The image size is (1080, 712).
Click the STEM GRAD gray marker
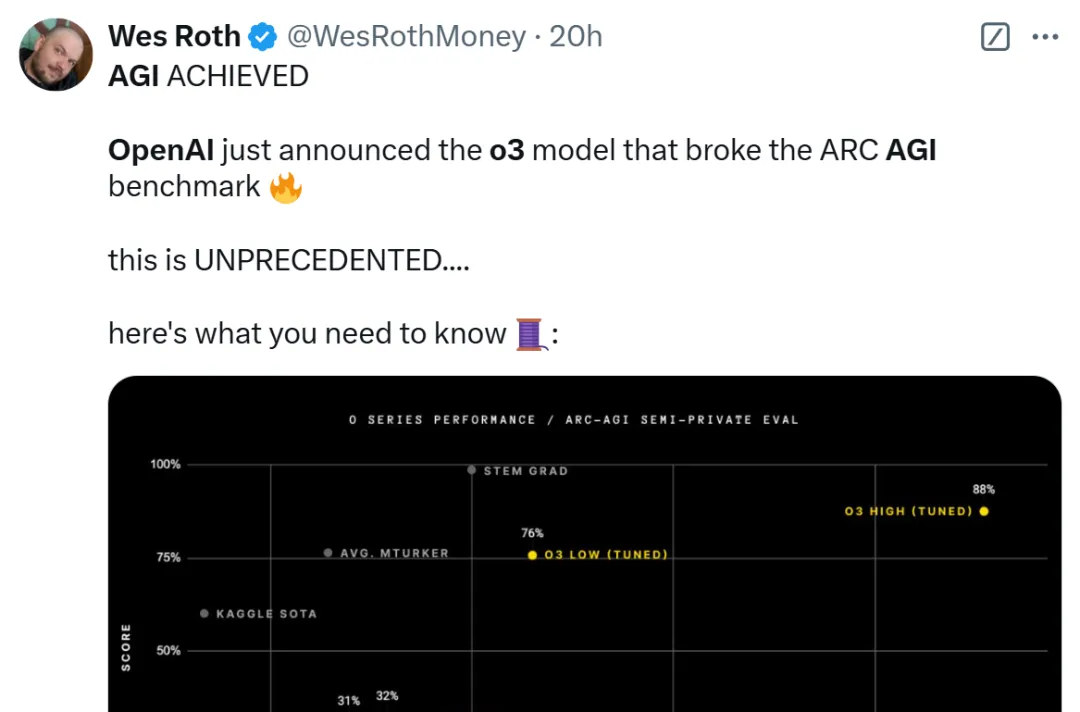coord(471,470)
